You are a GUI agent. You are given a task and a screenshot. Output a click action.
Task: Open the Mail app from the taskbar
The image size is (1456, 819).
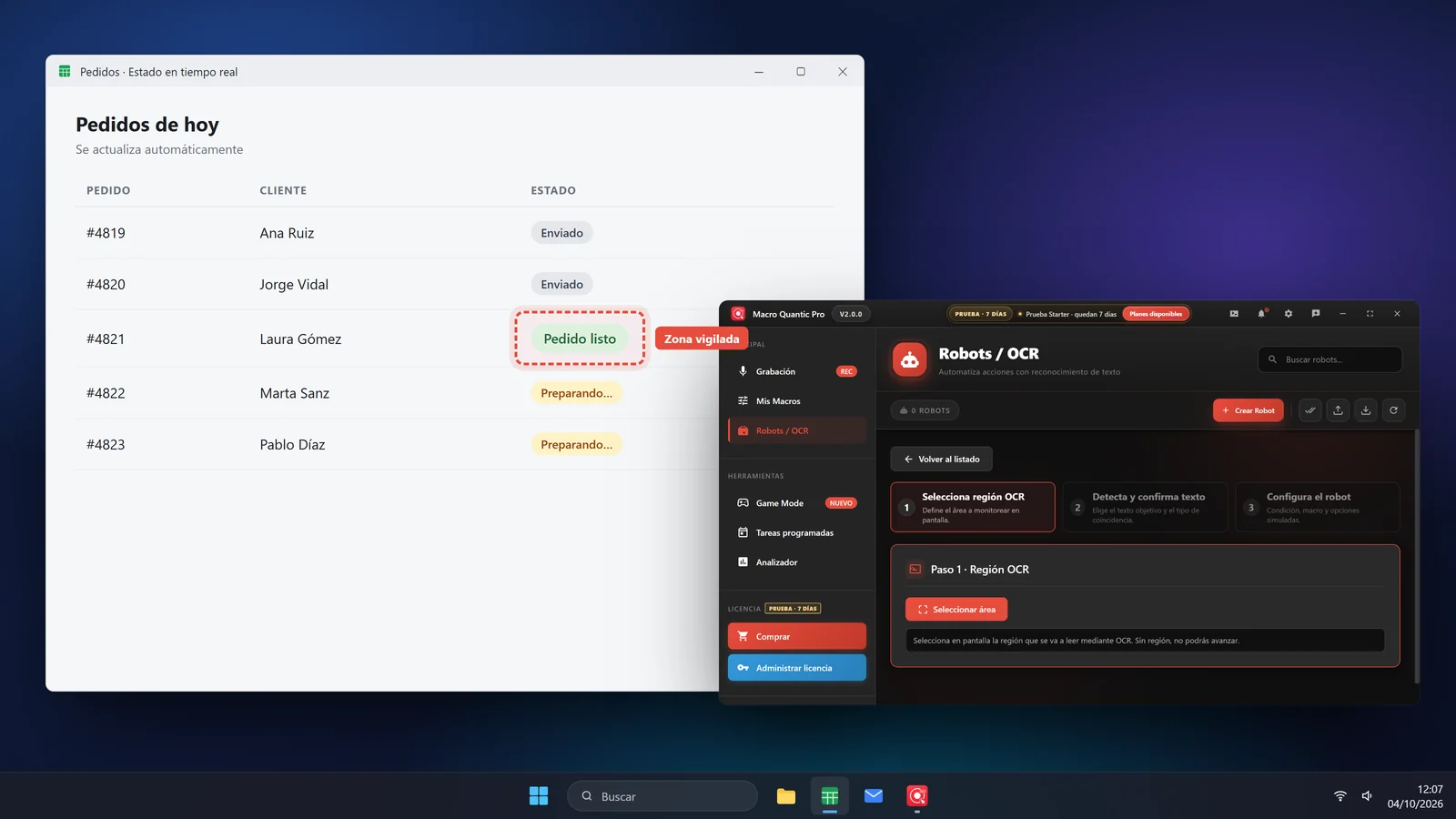[874, 796]
